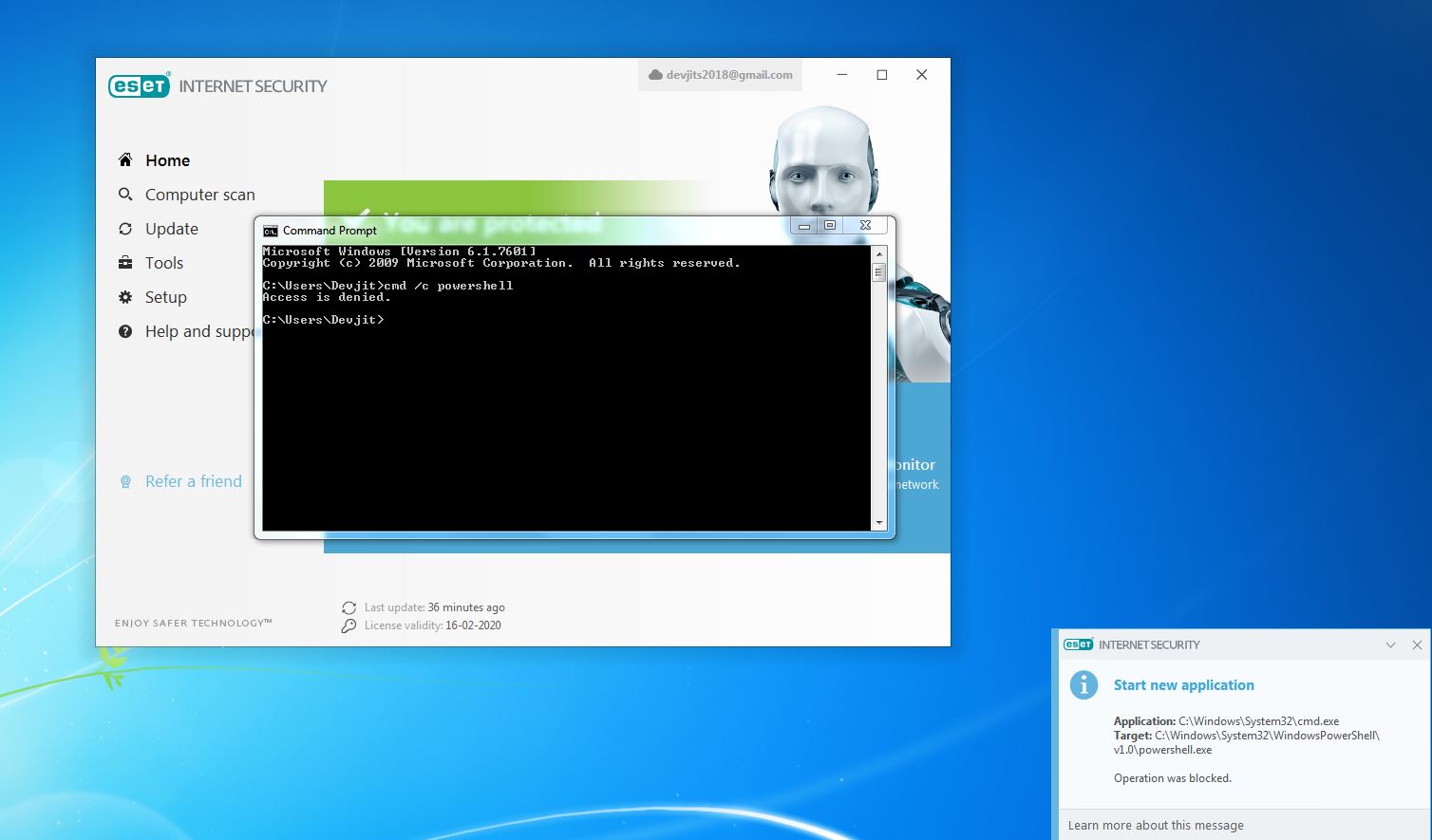Click the Command Prompt scrollbar down arrow

pyautogui.click(x=879, y=523)
